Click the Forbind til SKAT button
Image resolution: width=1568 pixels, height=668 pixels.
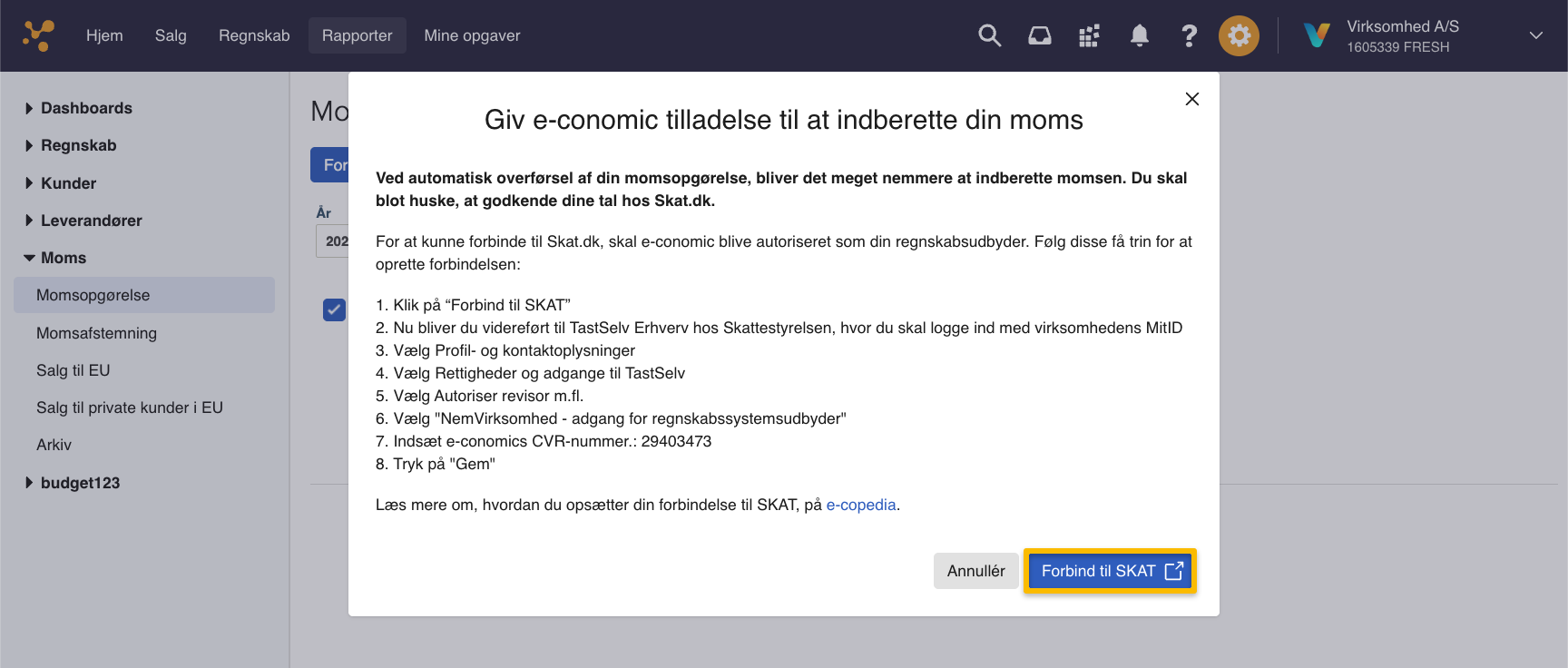coord(1110,571)
